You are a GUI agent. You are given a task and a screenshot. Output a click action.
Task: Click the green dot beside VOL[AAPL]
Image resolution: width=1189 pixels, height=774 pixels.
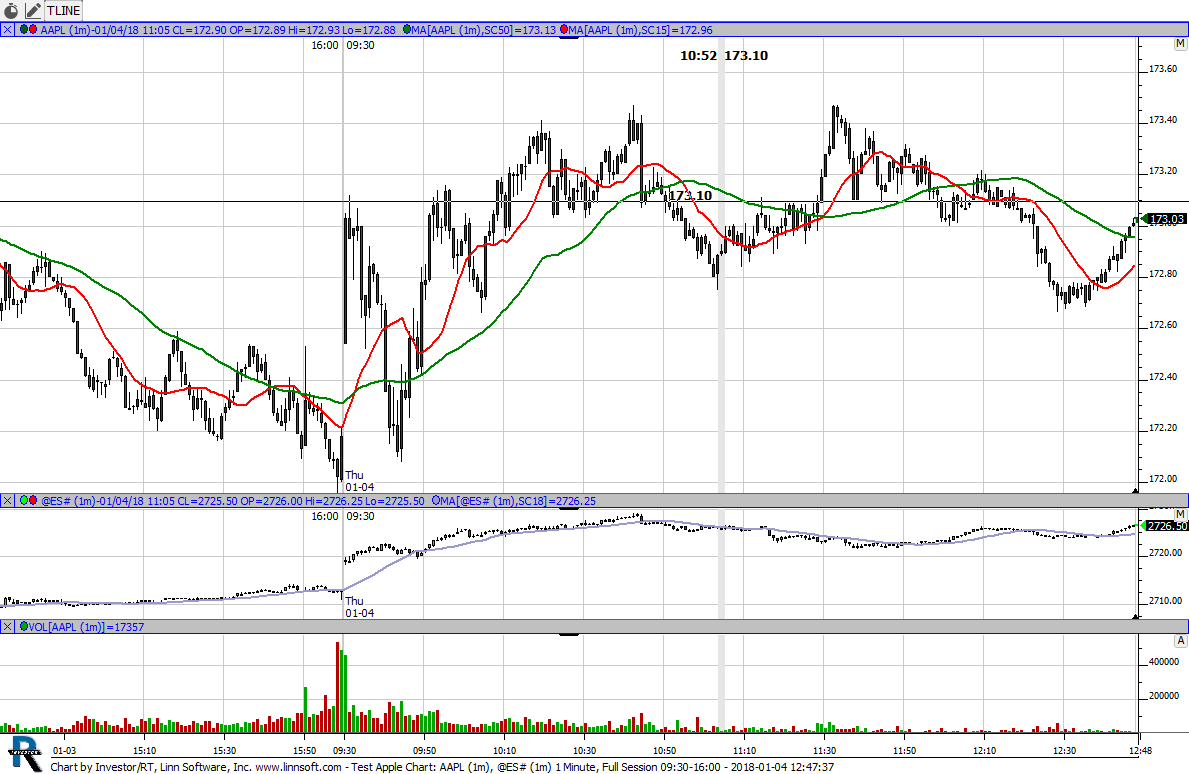click(x=24, y=627)
